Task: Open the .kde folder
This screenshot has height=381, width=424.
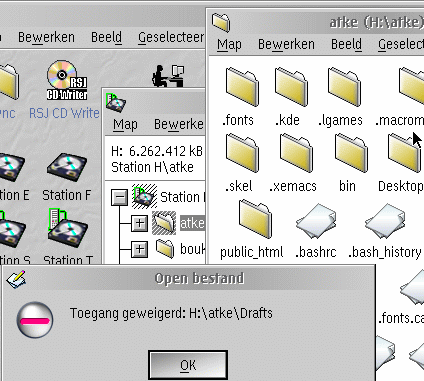Action: click(x=291, y=87)
